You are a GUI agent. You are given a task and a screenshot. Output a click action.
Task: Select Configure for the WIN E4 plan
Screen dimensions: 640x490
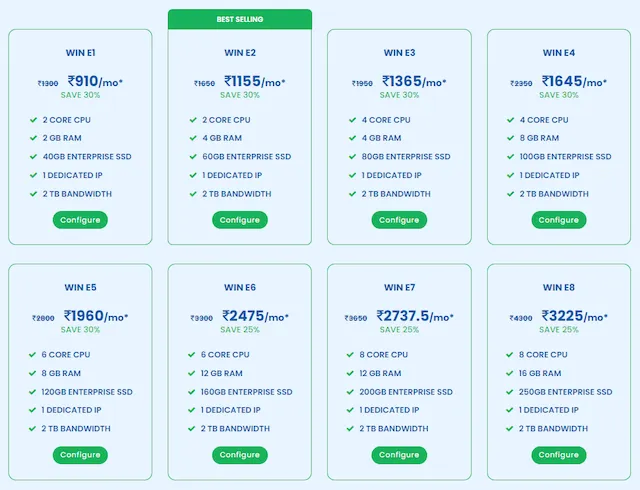558,219
